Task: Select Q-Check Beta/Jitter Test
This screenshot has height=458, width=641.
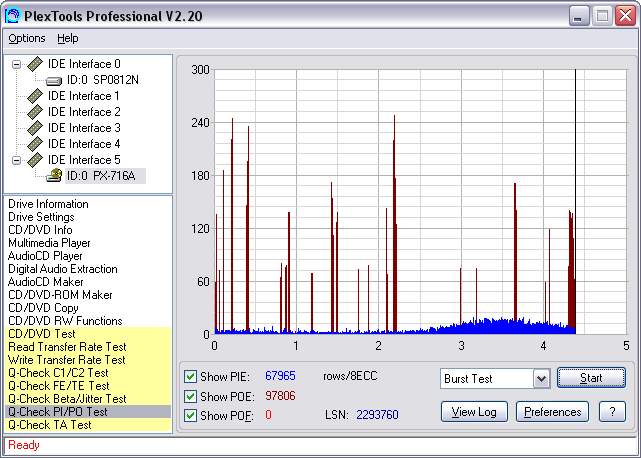Action: [88, 399]
